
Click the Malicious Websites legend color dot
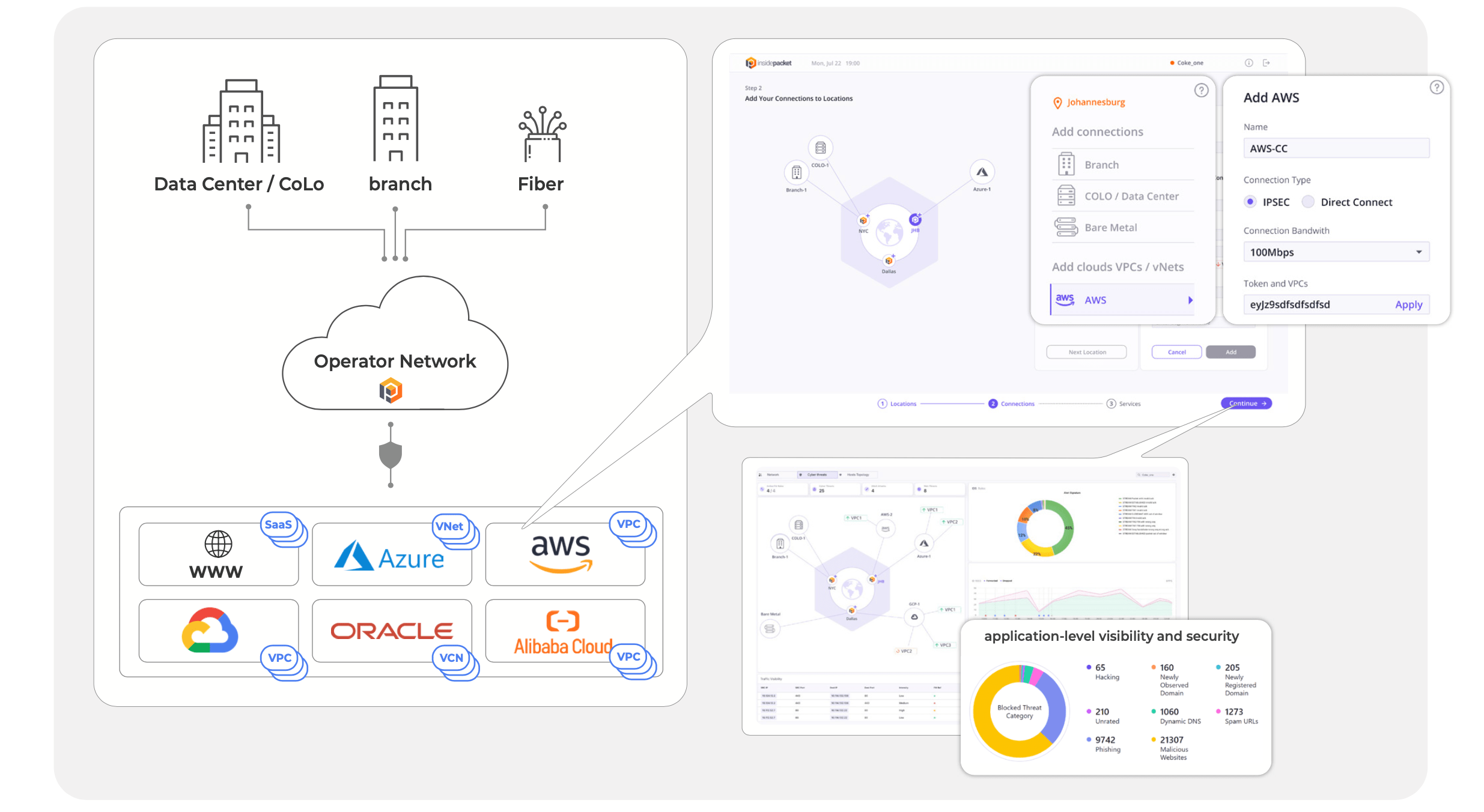(x=1154, y=740)
